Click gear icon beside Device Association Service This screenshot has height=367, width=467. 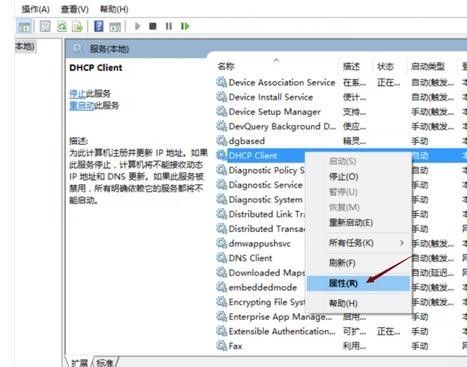[221, 82]
